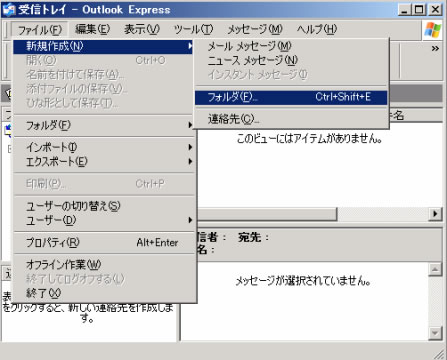This screenshot has width=447, height=360.
Task: Open the ヘルプ(H) menu
Action: (317, 30)
